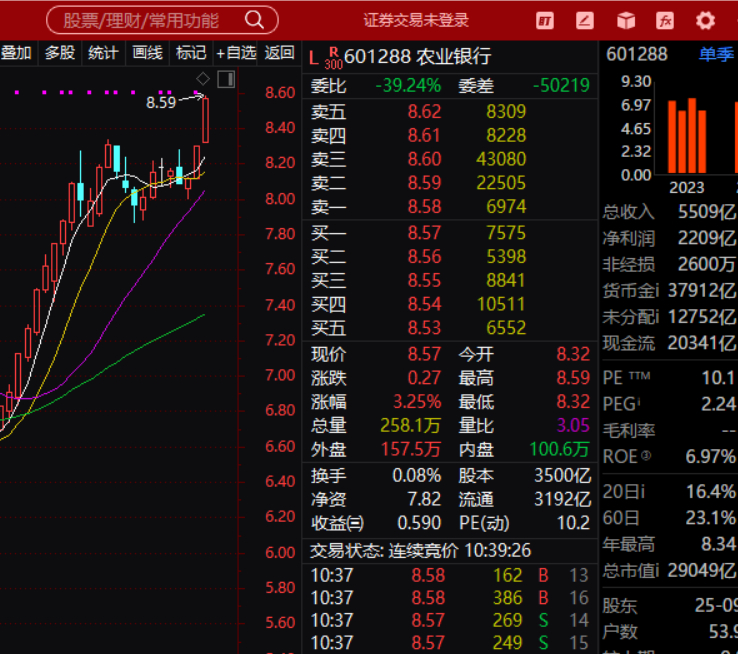Switch period using 单季 link
The image size is (738, 654).
tap(716, 54)
